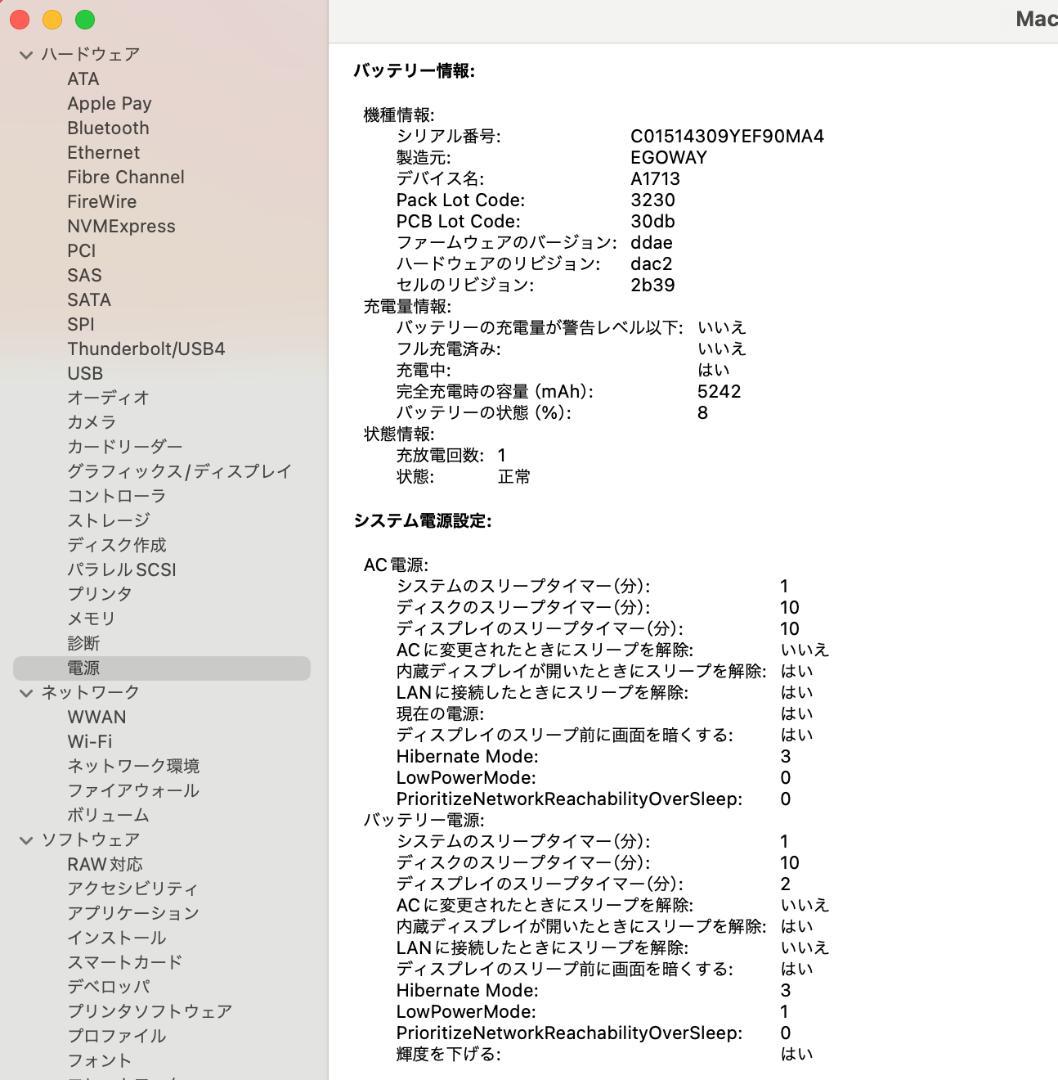Open WWAN under ネットワーク
The image size is (1058, 1080).
pyautogui.click(x=96, y=717)
